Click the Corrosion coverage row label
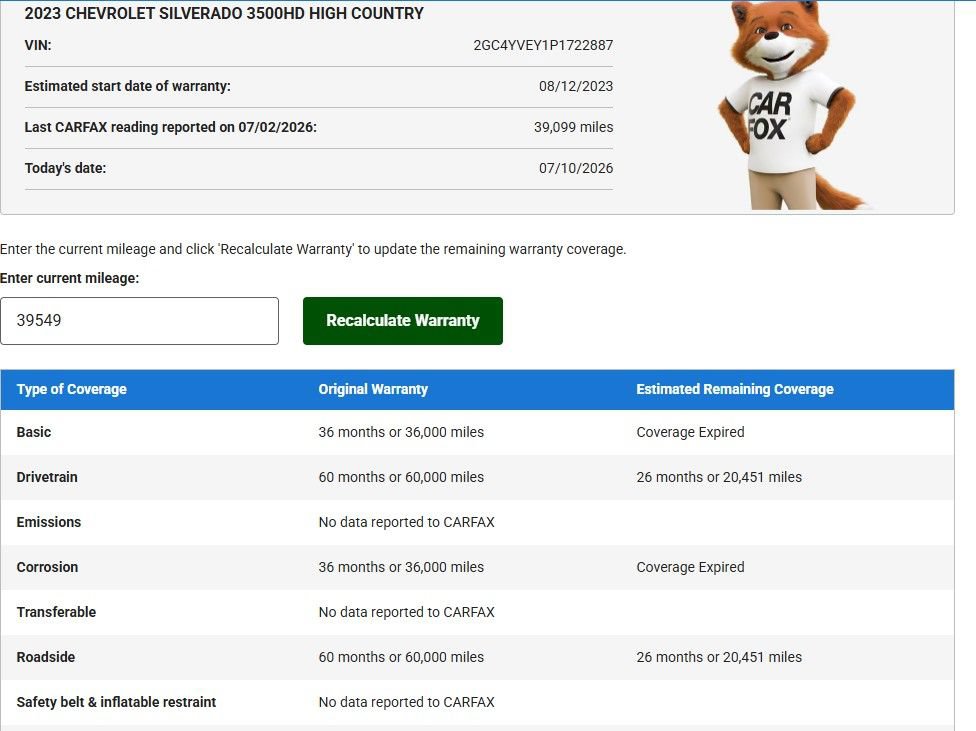976x731 pixels. click(x=47, y=567)
